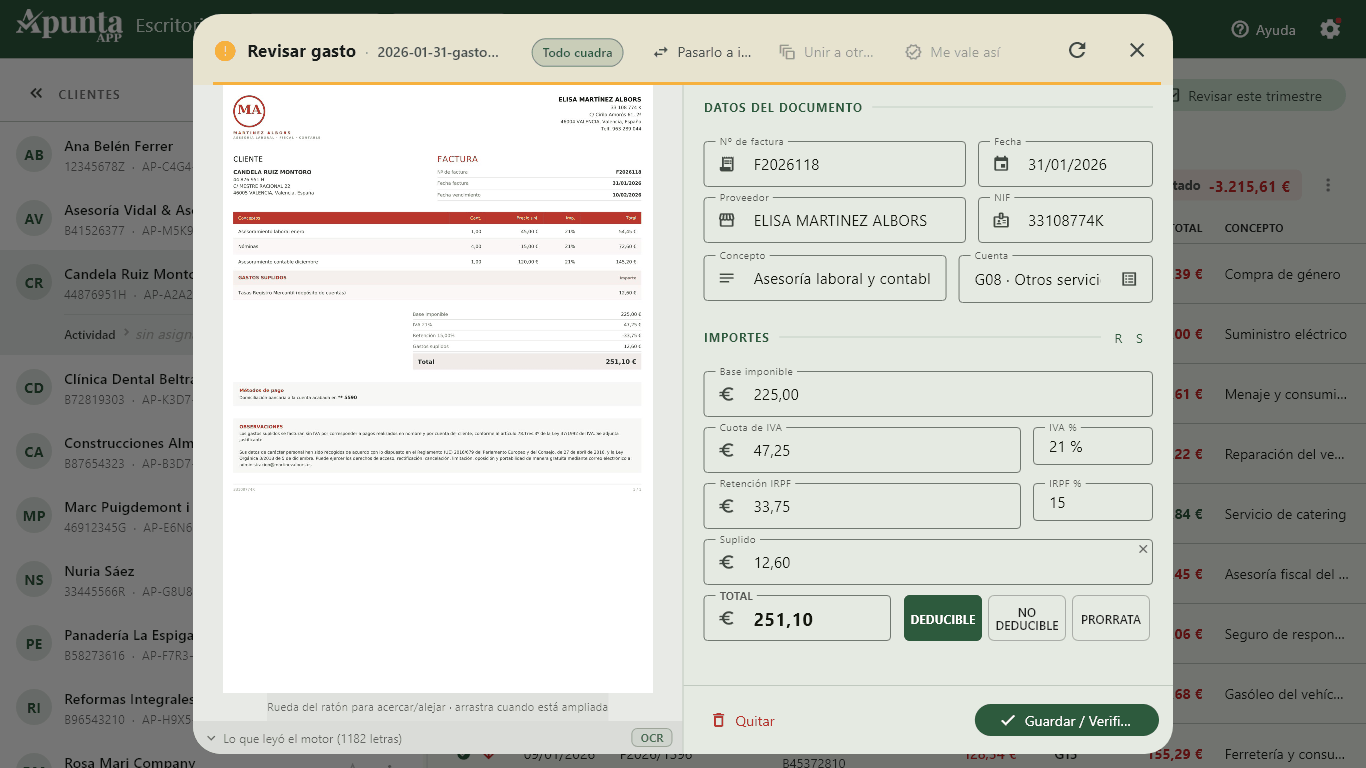Click the Cuota de IVA amount field
Viewport: 1366px width, 768px height.
point(863,450)
